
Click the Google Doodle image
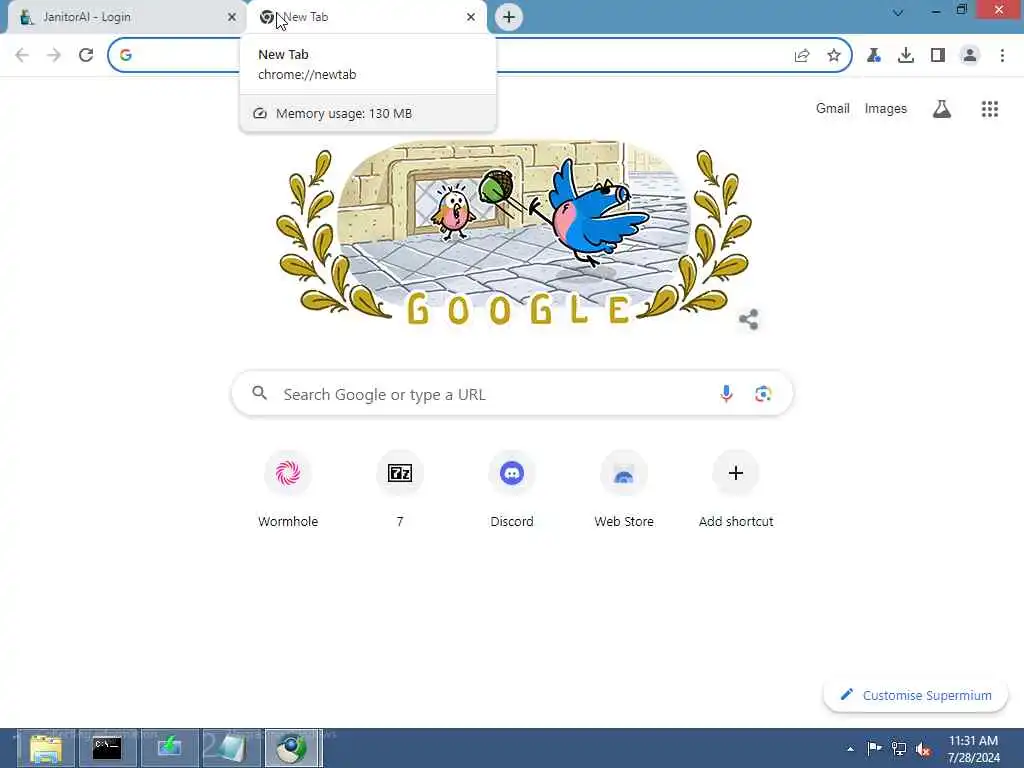click(x=514, y=234)
